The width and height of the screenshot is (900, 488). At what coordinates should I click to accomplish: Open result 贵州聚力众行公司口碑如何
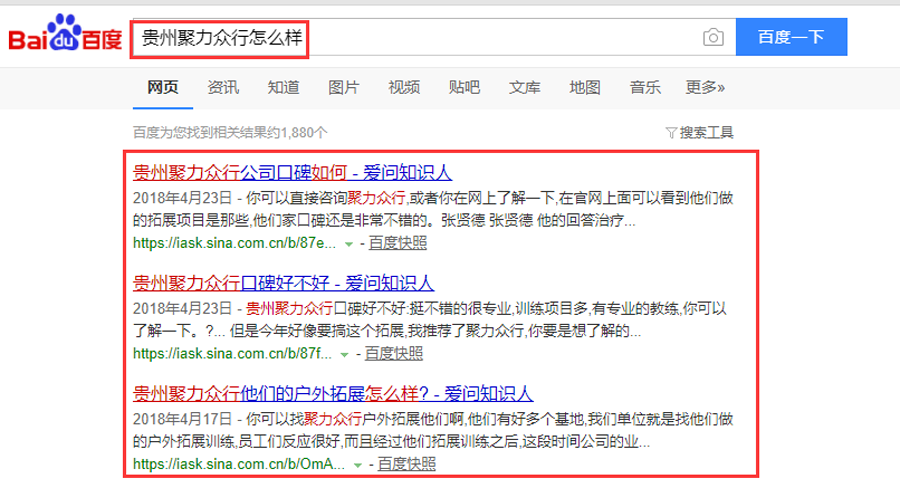coord(292,172)
